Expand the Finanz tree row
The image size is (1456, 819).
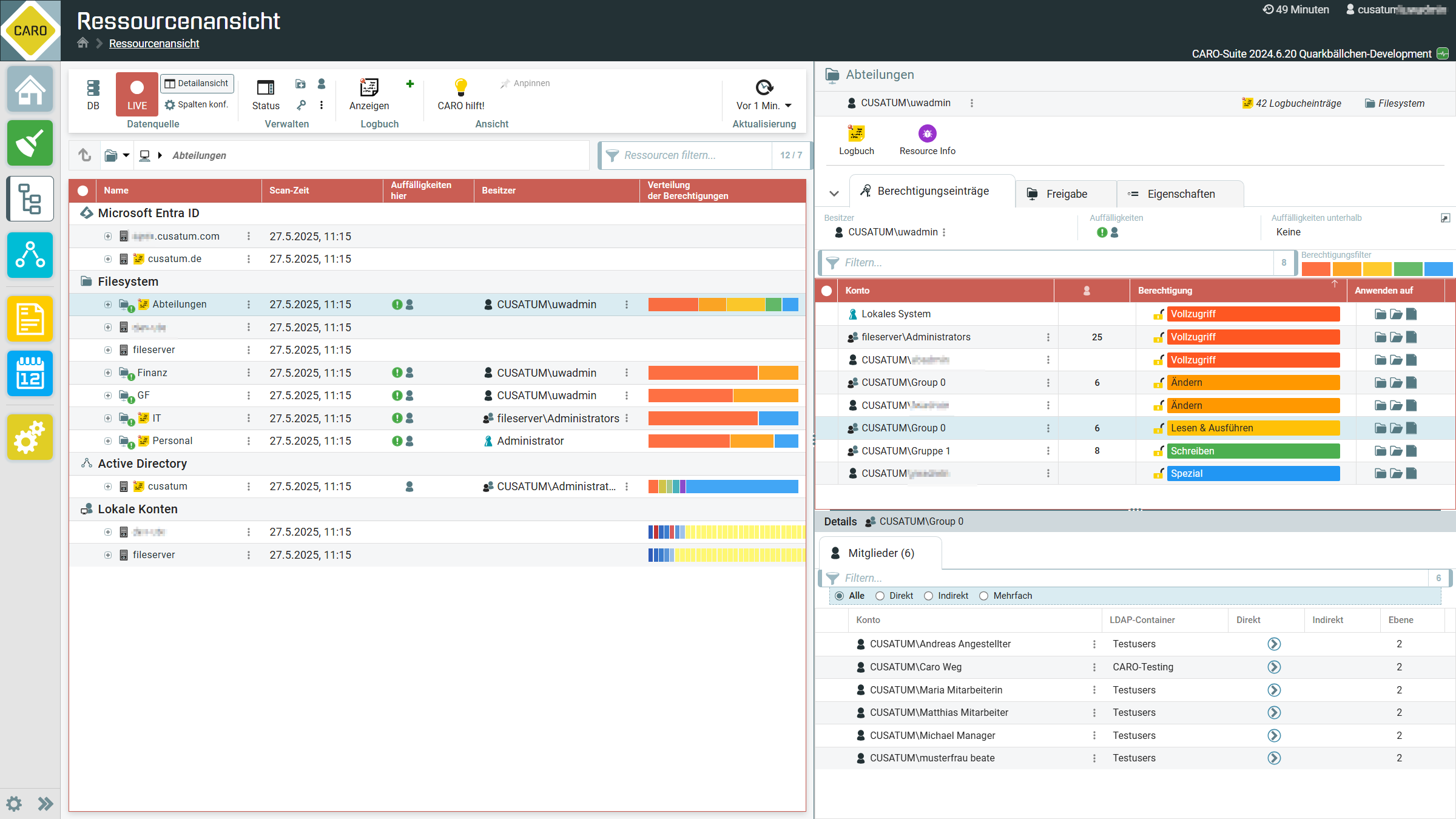107,372
